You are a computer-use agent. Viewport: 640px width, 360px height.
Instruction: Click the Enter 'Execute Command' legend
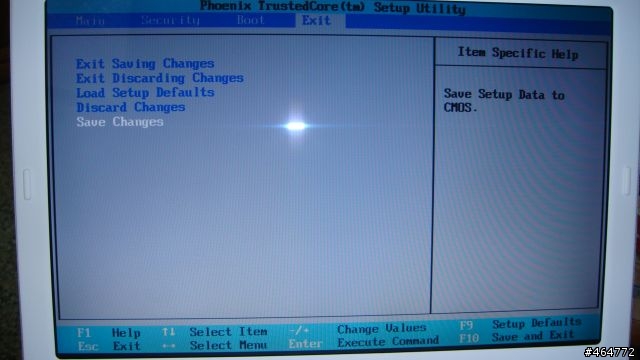pyautogui.click(x=364, y=342)
